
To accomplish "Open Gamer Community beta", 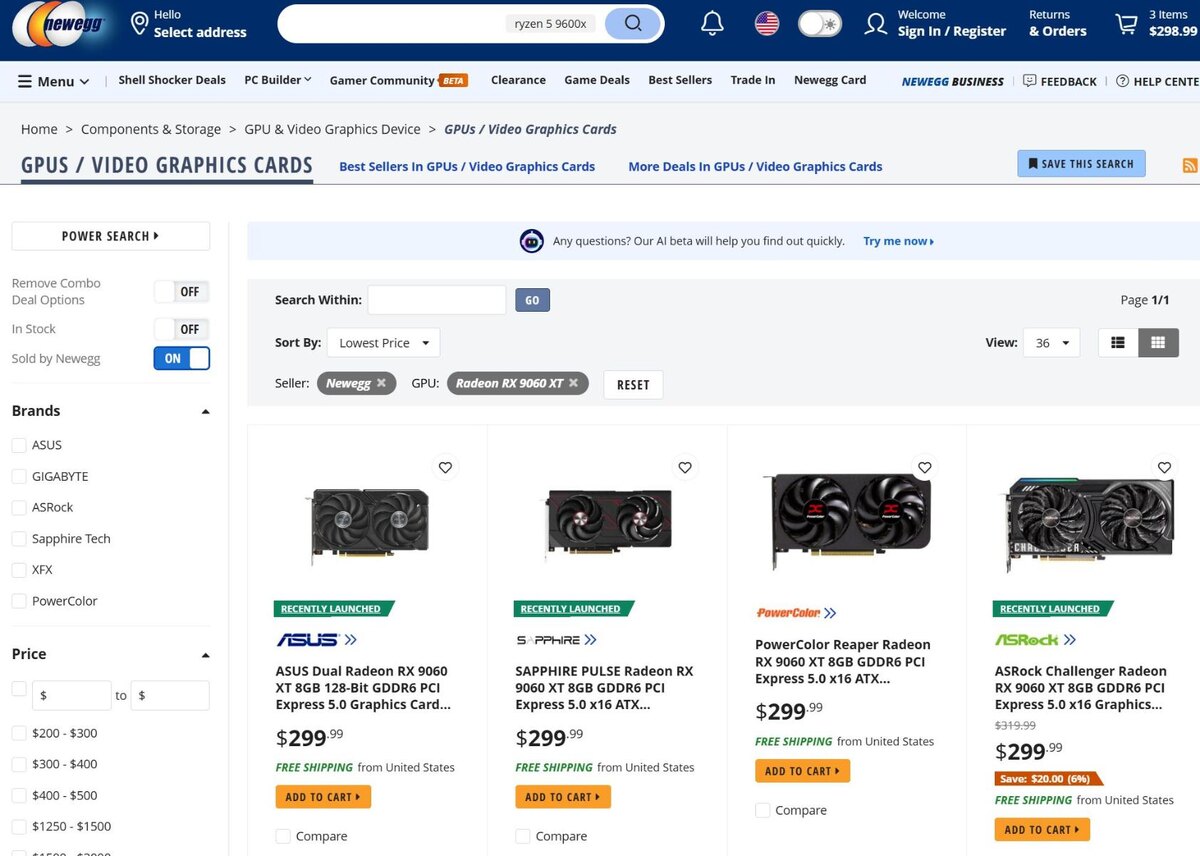I will tap(398, 80).
